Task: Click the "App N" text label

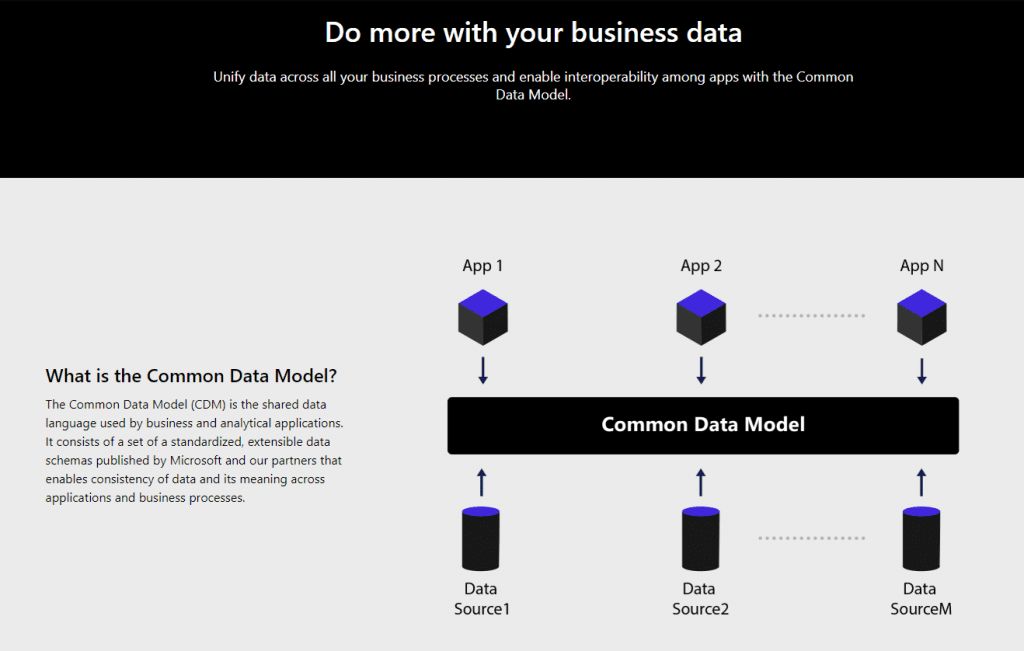Action: 922,266
